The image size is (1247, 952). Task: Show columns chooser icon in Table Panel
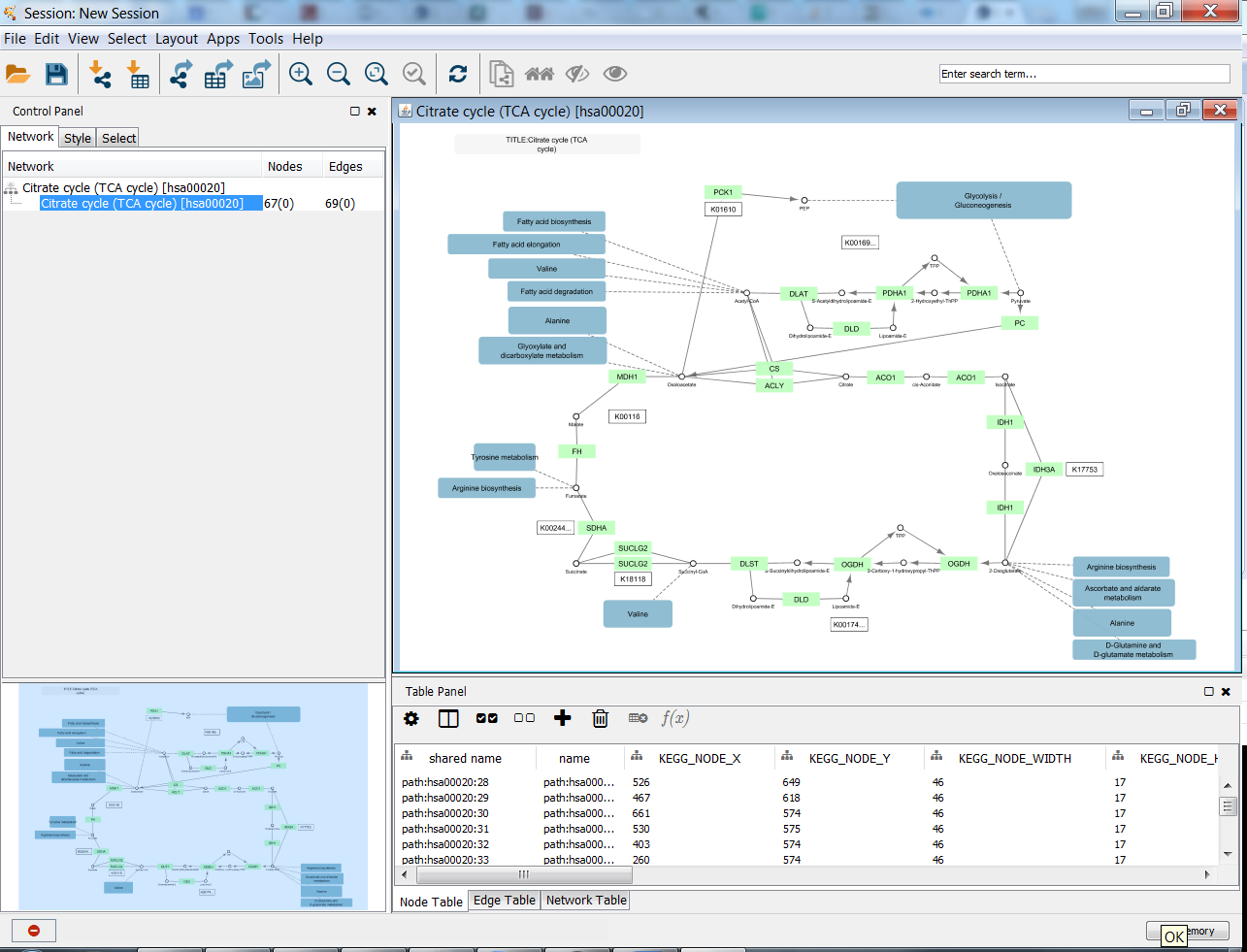(448, 718)
